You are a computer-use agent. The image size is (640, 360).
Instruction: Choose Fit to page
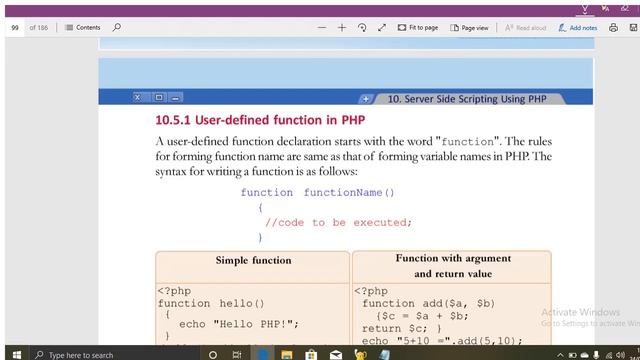tap(418, 27)
